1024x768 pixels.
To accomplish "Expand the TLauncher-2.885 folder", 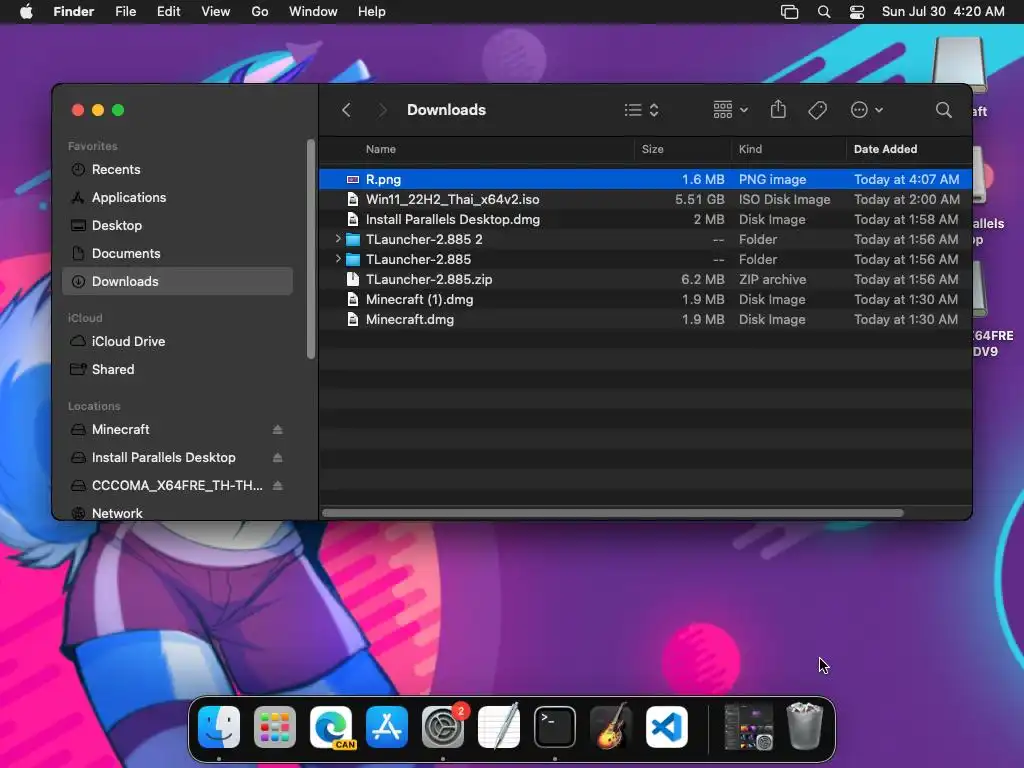I will tap(338, 259).
